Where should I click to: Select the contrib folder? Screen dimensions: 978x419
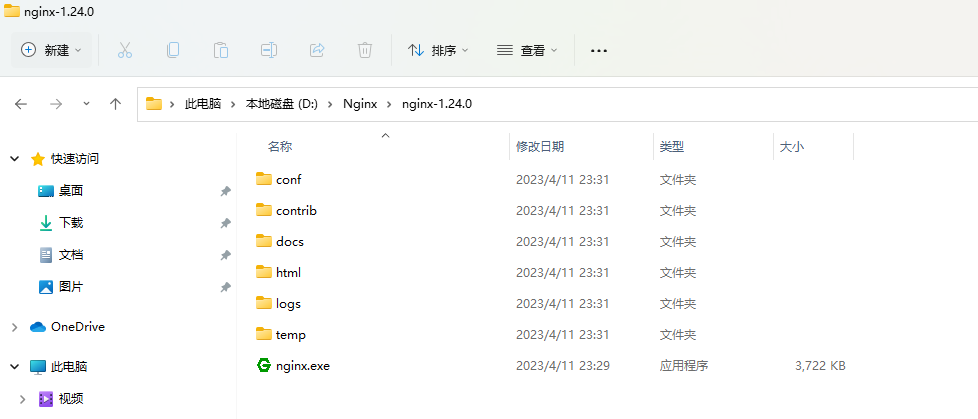tap(296, 211)
